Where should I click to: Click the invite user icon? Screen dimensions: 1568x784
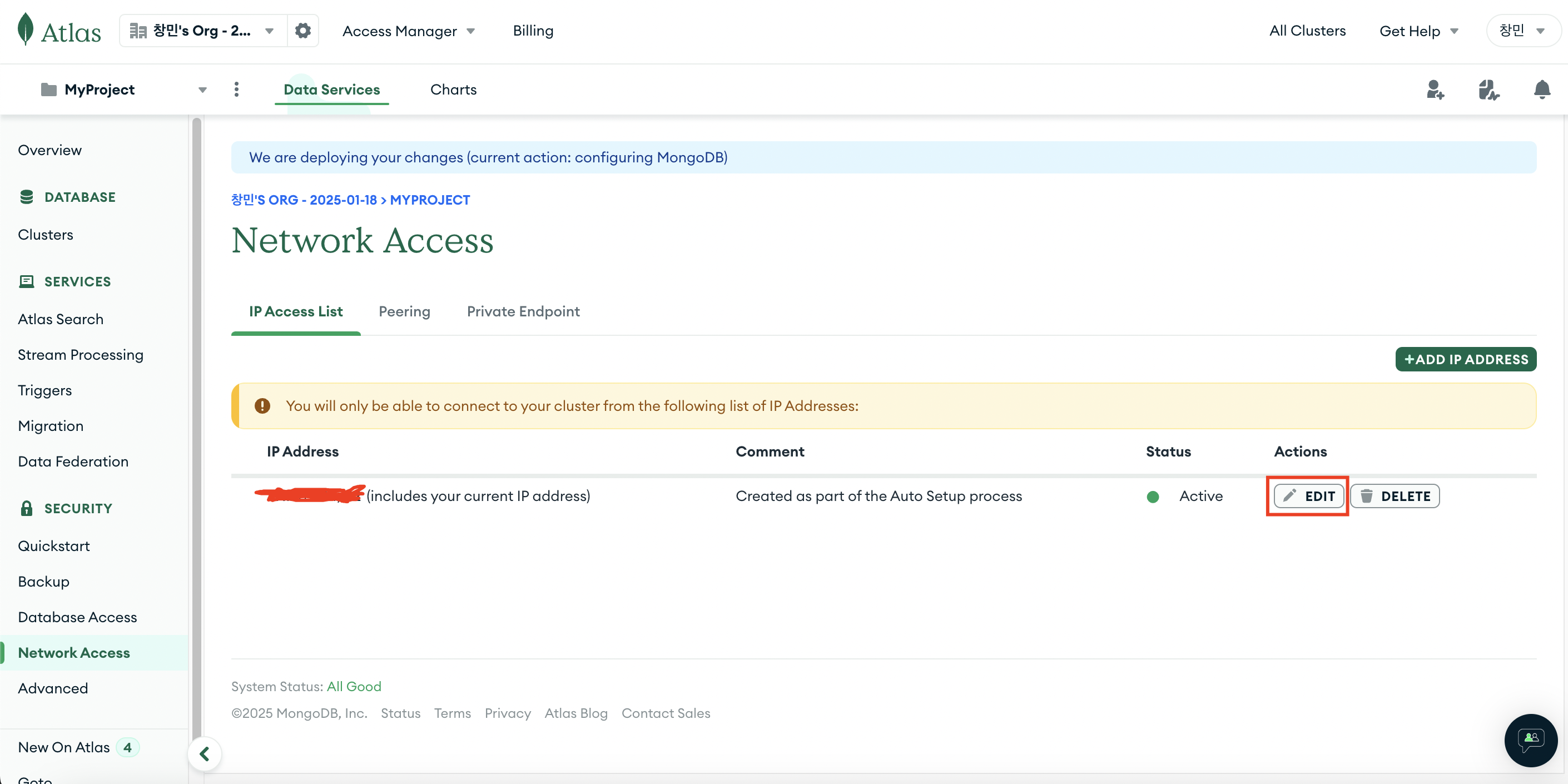[1435, 90]
